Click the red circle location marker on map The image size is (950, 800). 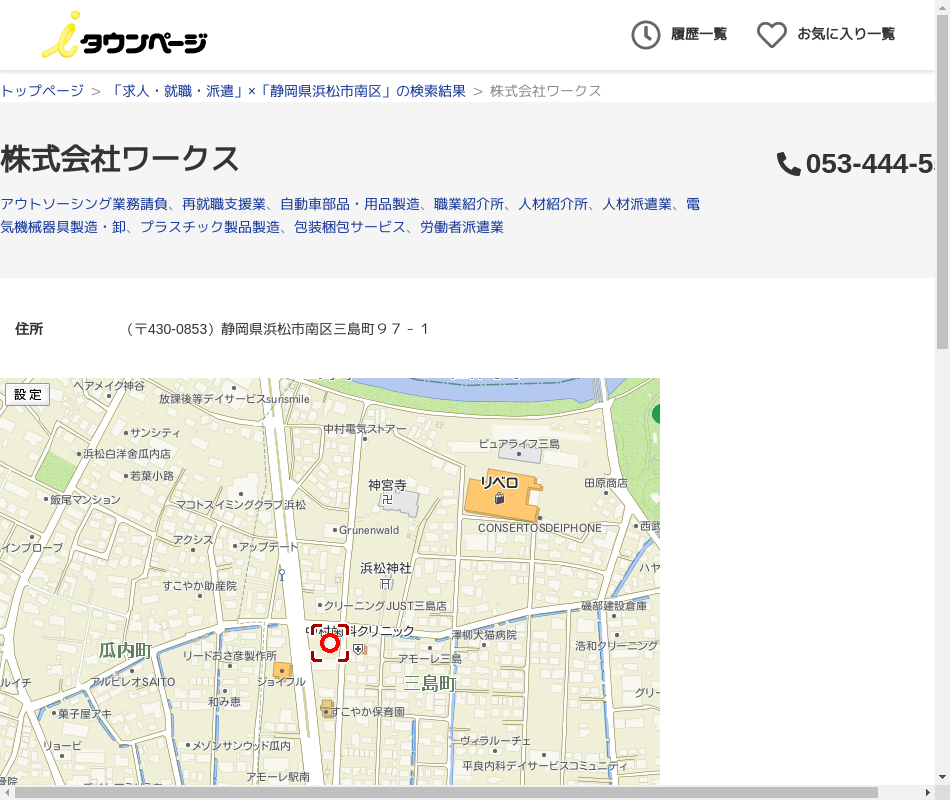[x=330, y=643]
